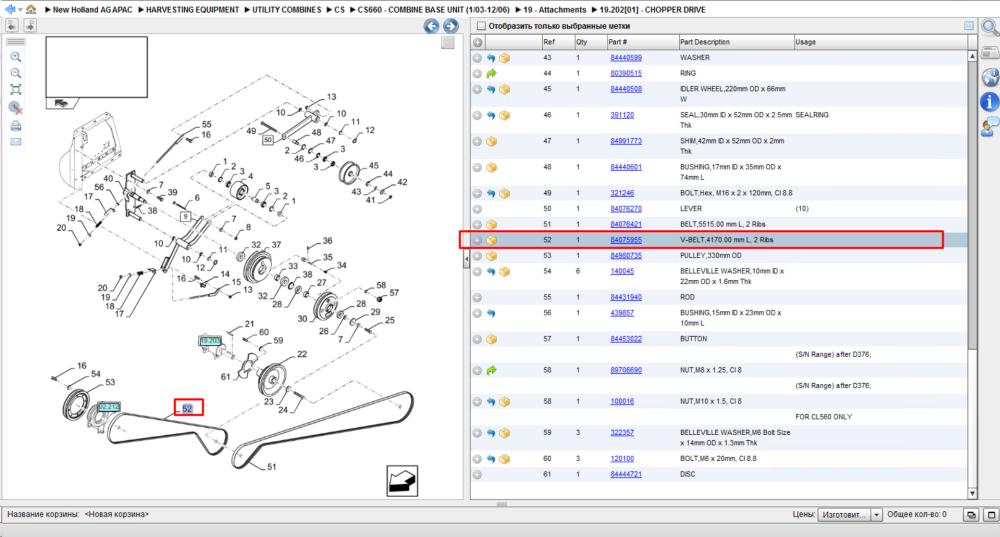This screenshot has height=537, width=1000.
Task: Go to next figure round arrow
Action: (x=450, y=26)
